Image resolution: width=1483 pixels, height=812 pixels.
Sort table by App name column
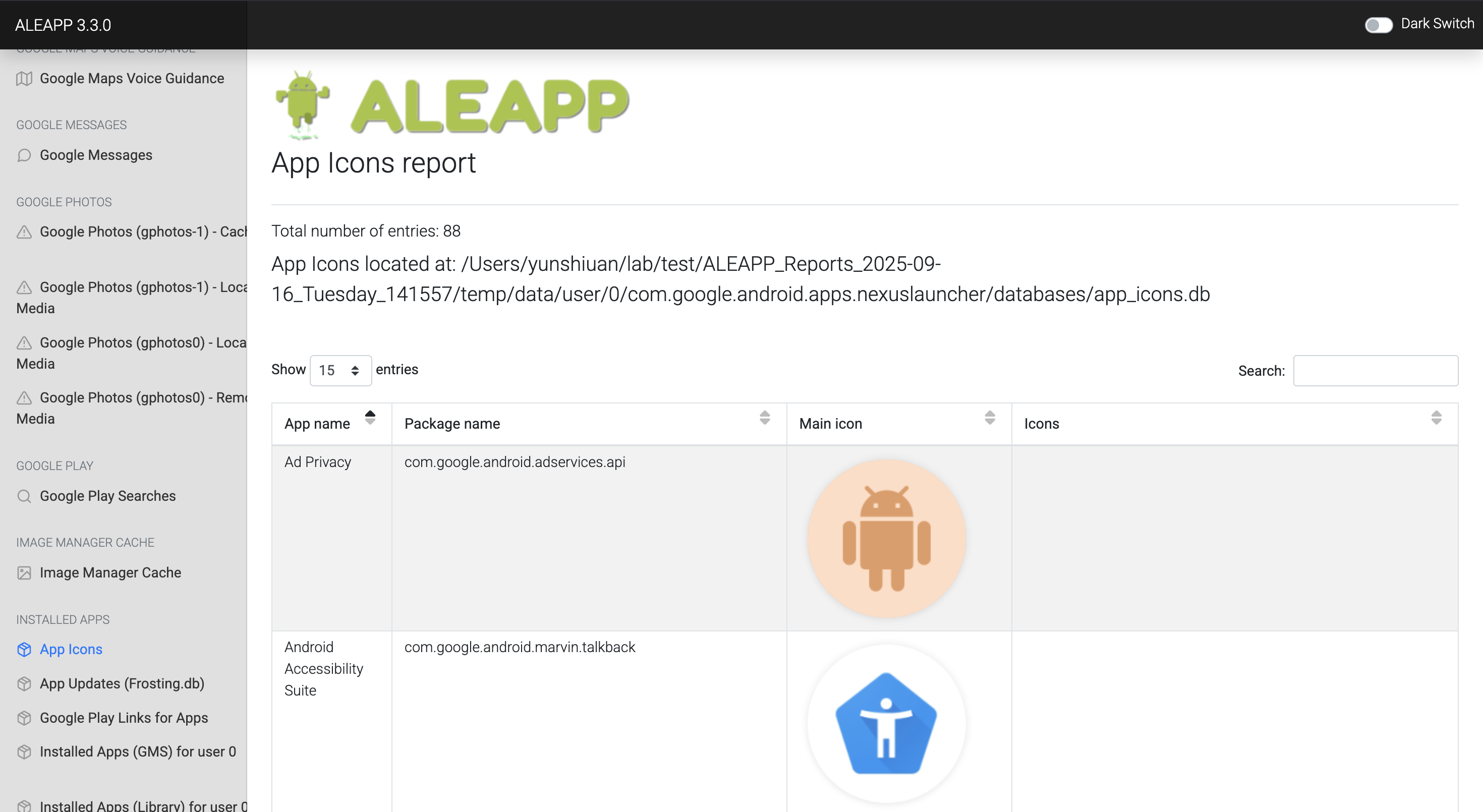331,424
